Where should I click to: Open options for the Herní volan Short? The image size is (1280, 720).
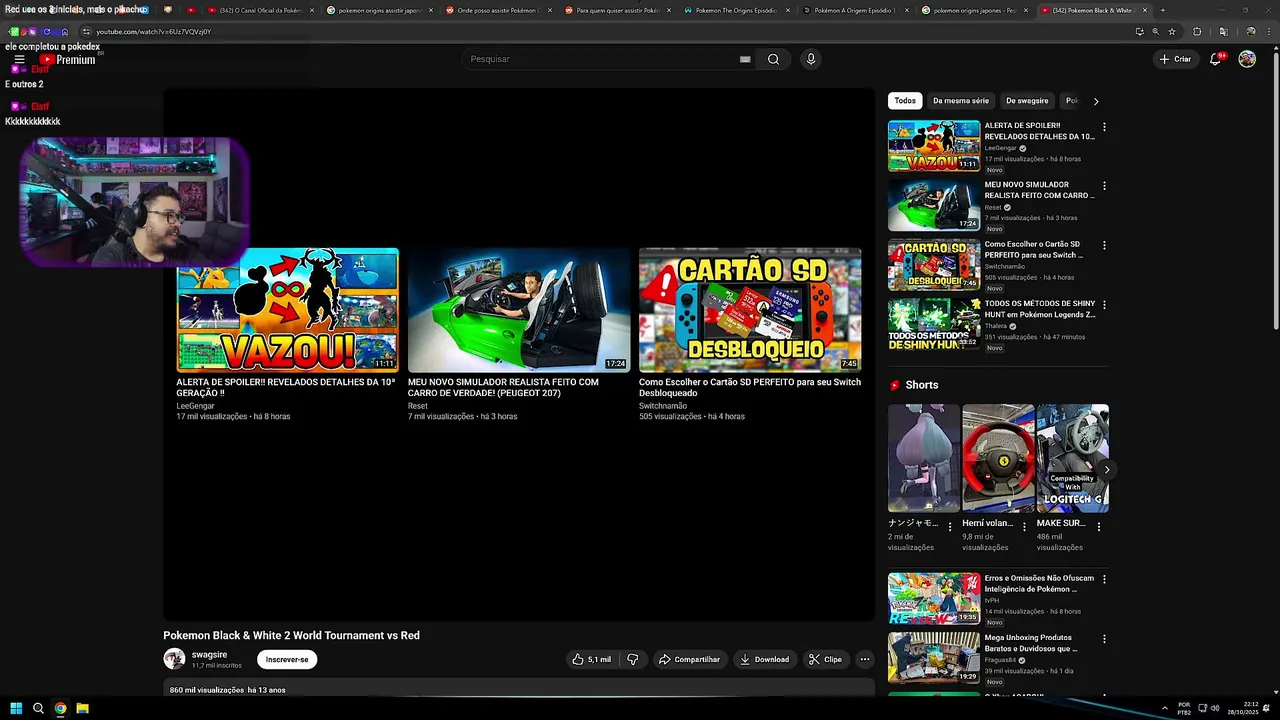pos(1024,526)
